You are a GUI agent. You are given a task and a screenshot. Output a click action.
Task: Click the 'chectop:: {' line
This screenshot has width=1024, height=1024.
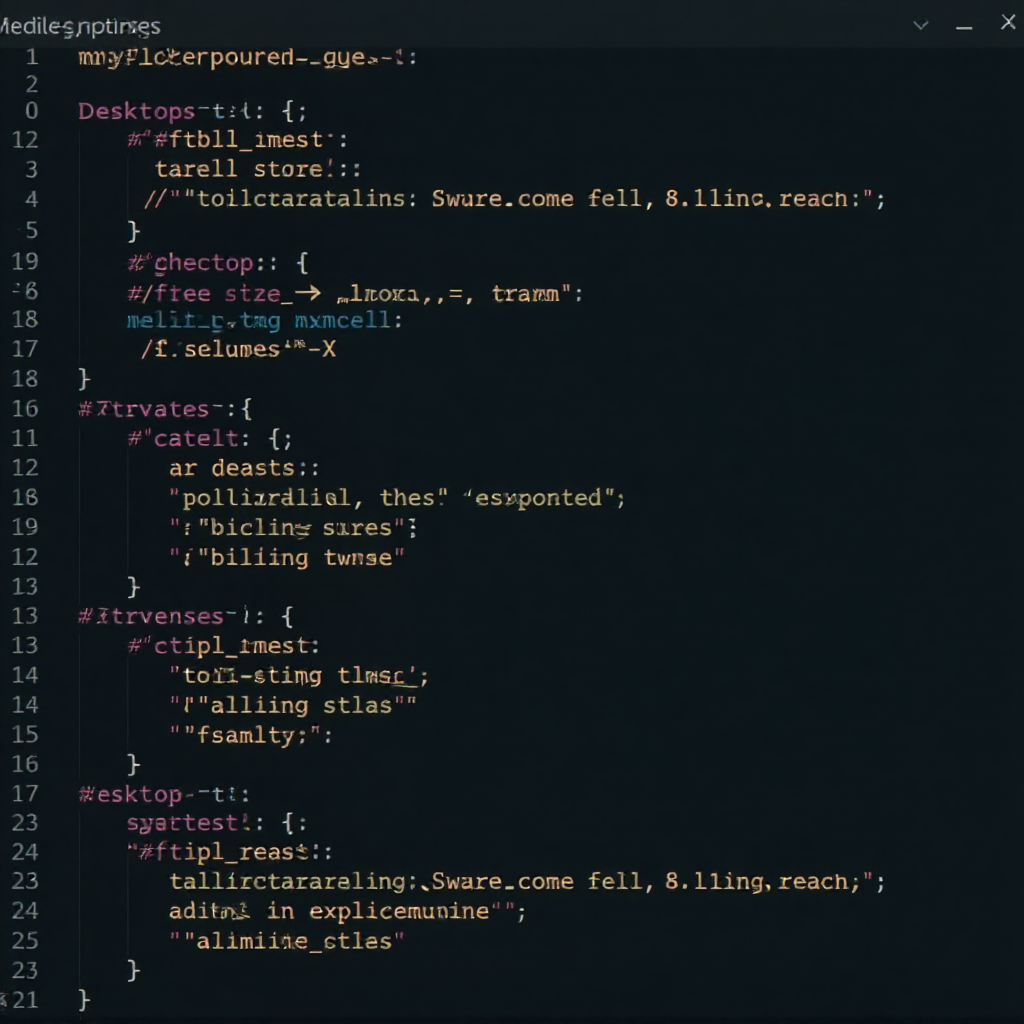click(217, 263)
